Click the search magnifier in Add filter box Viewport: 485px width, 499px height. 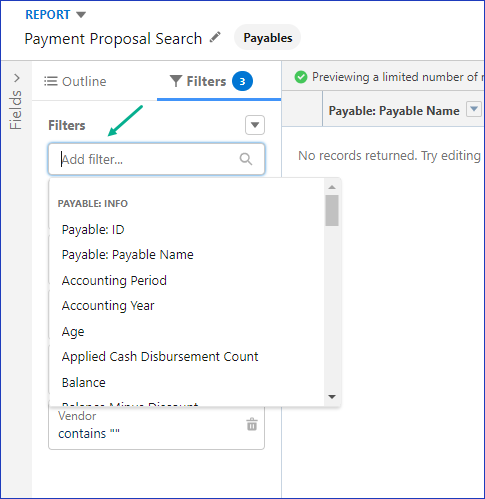pyautogui.click(x=246, y=159)
